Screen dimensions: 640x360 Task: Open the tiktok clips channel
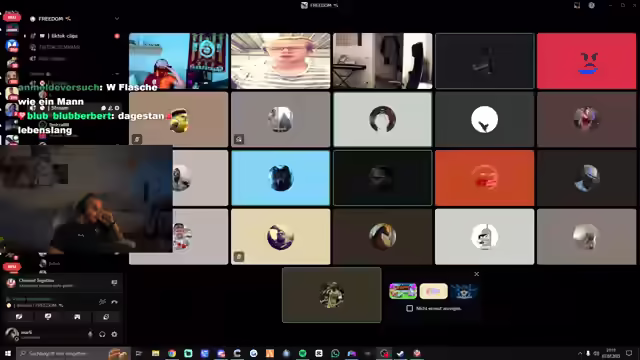click(x=64, y=36)
